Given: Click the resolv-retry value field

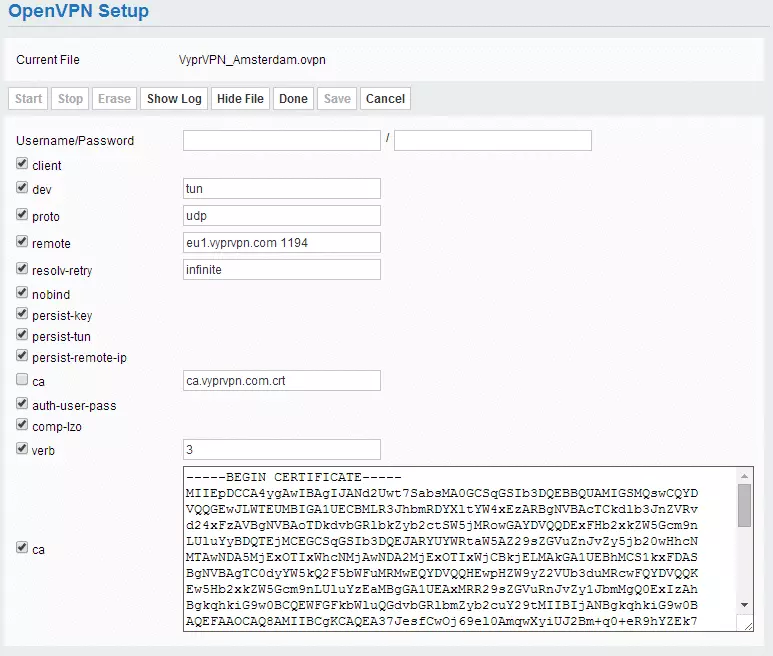Looking at the screenshot, I should click(x=281, y=269).
